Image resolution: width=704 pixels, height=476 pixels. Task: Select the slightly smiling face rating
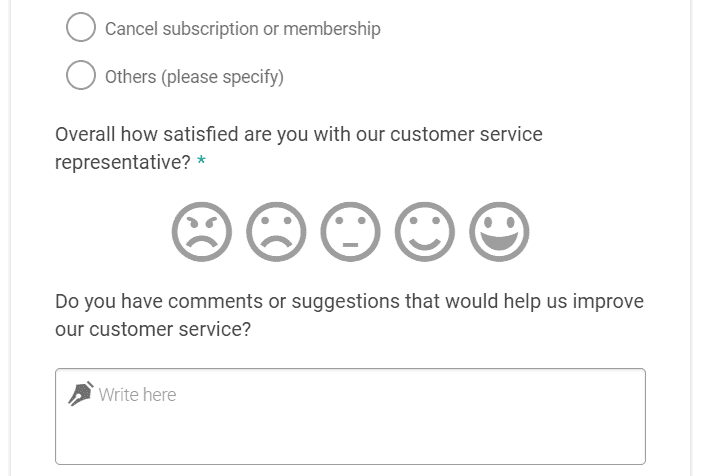tap(425, 232)
